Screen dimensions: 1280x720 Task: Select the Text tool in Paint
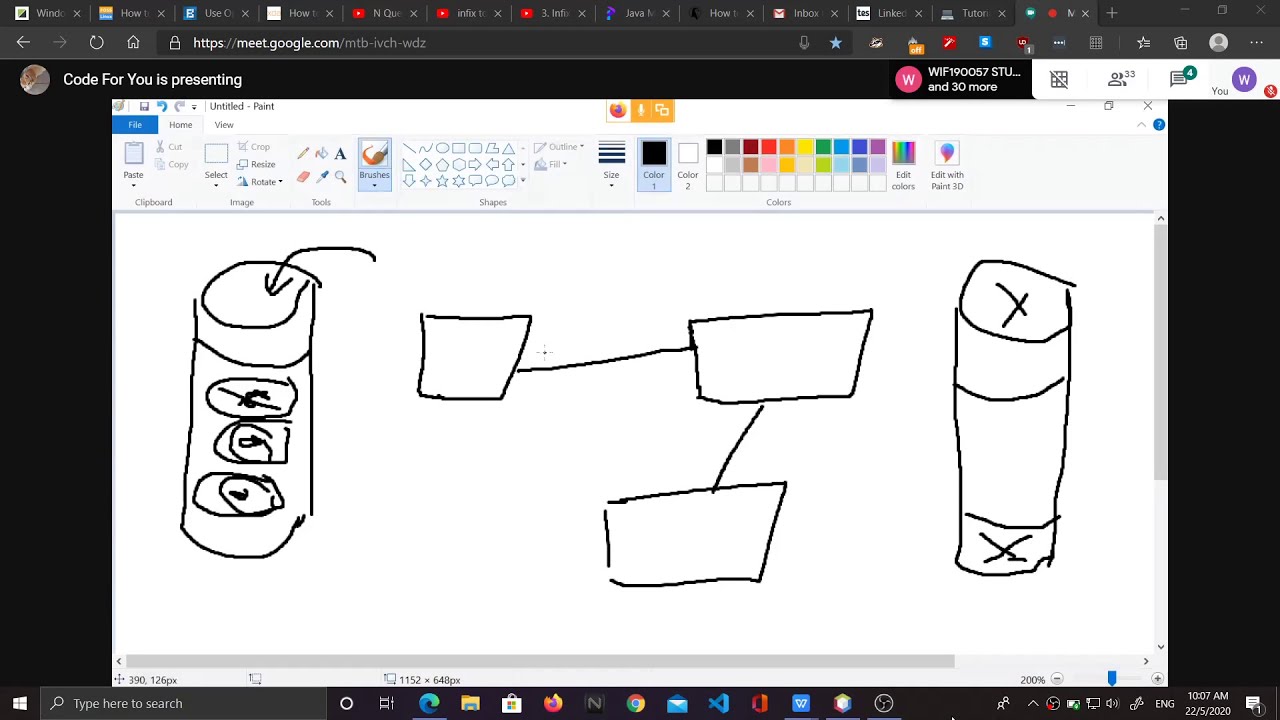(x=340, y=153)
